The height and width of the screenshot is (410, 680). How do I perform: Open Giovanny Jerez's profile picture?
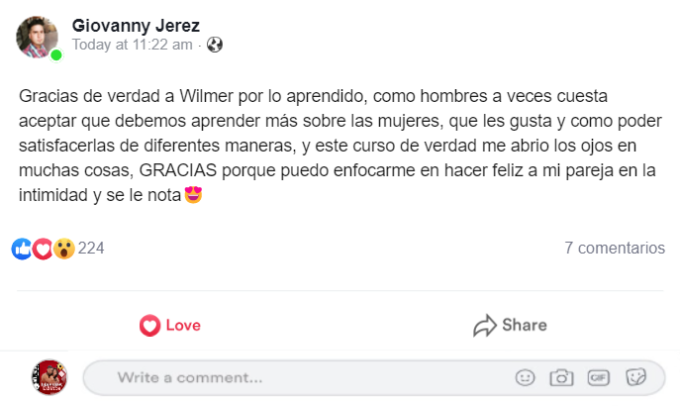[38, 36]
